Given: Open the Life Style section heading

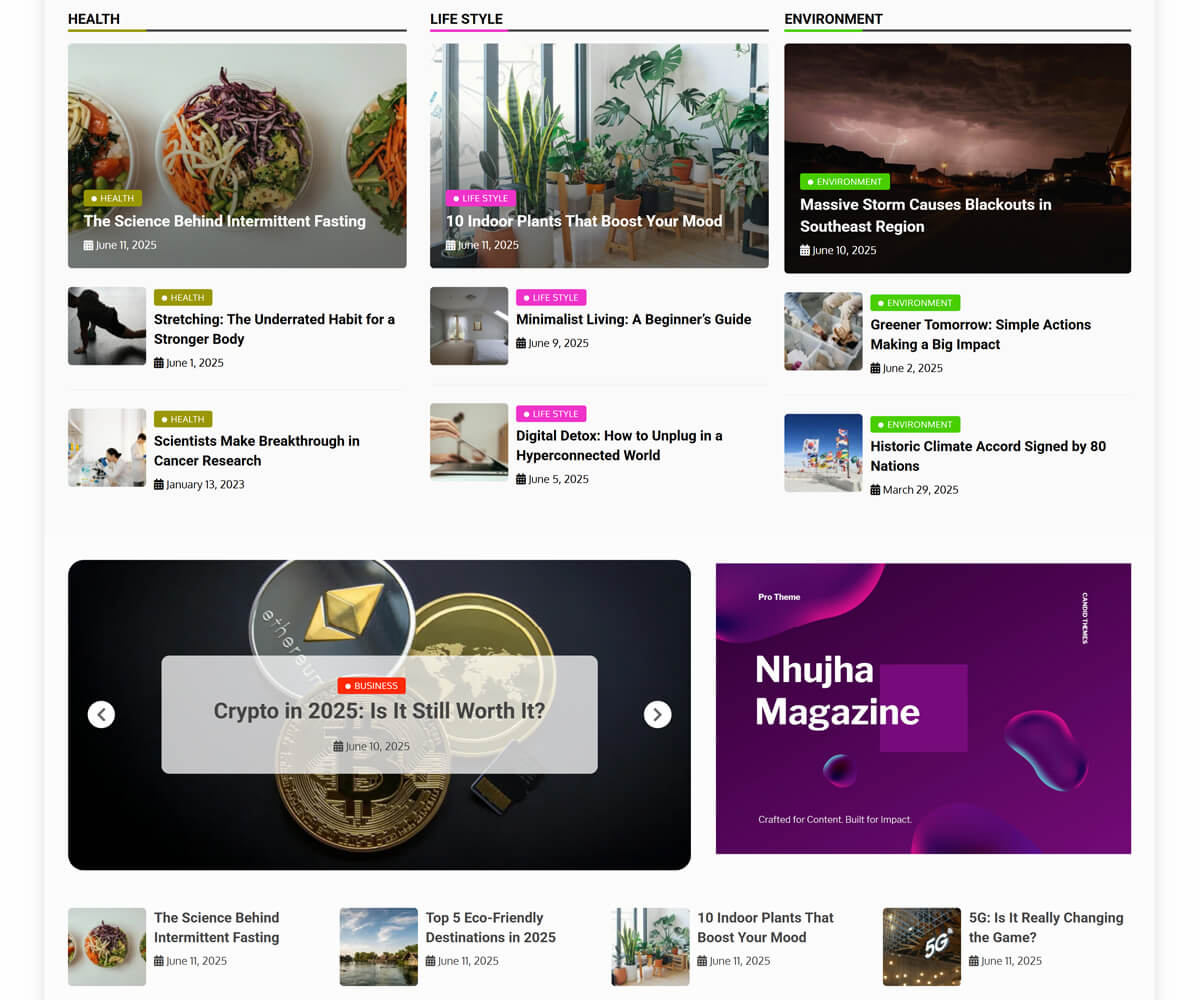Looking at the screenshot, I should click(466, 19).
